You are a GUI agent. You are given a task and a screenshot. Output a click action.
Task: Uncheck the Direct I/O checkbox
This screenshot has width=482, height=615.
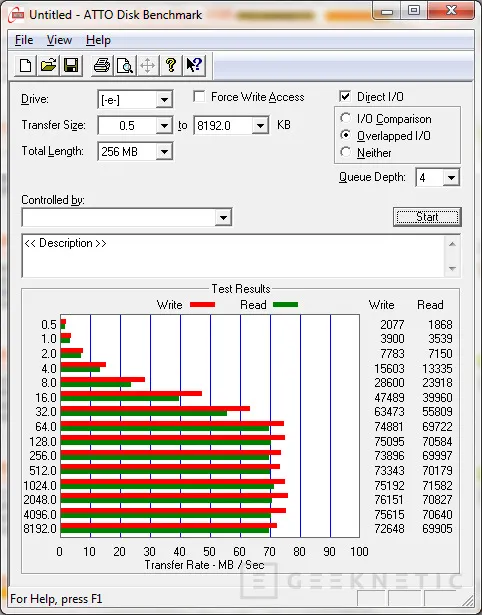pyautogui.click(x=345, y=96)
